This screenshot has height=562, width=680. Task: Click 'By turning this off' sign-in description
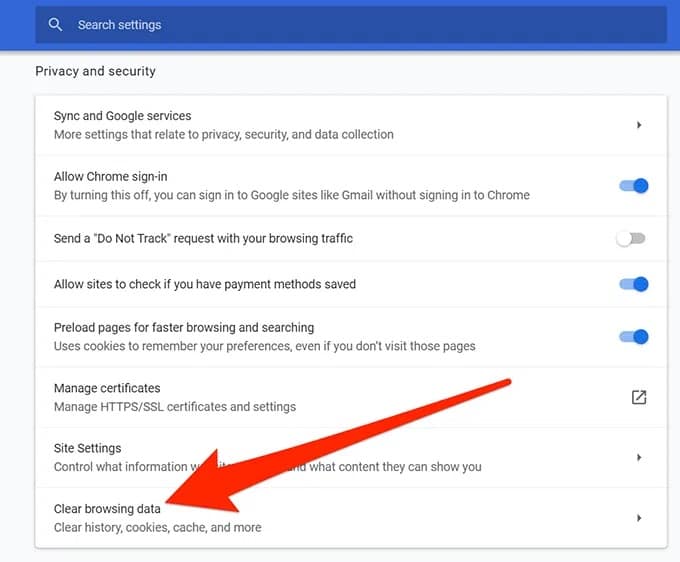click(291, 195)
